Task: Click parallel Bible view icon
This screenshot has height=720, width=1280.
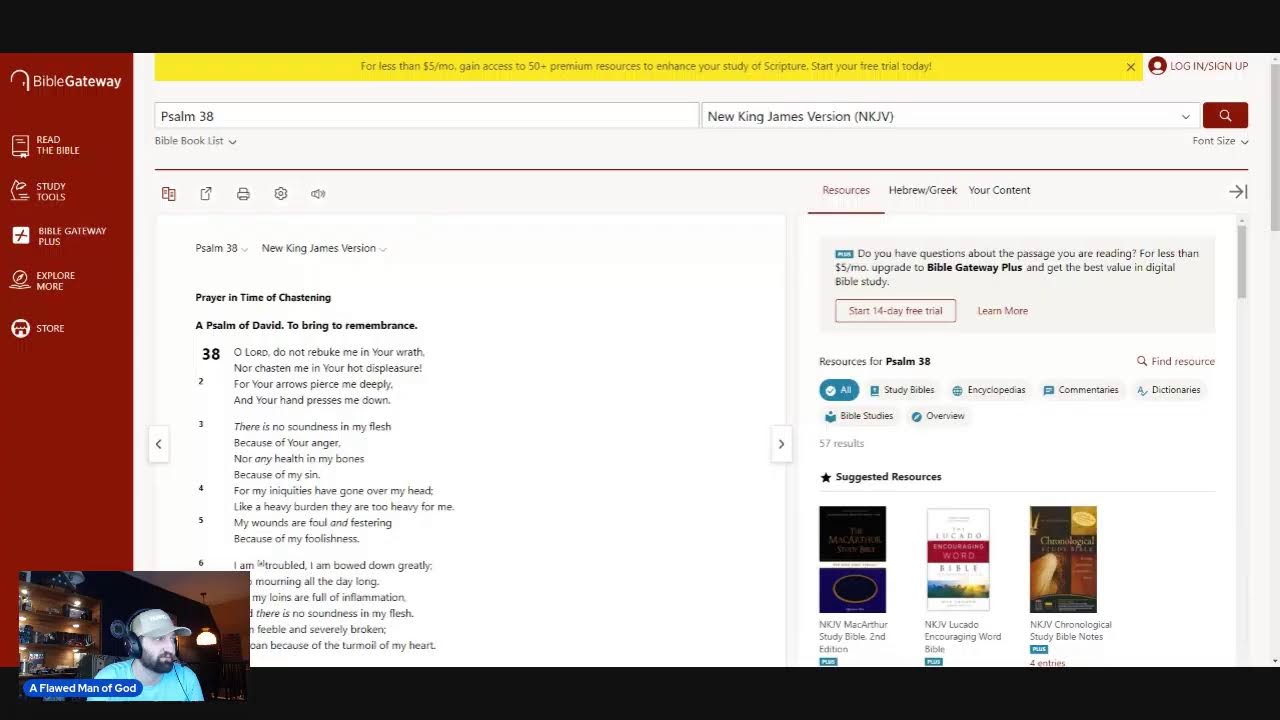Action: pyautogui.click(x=169, y=194)
